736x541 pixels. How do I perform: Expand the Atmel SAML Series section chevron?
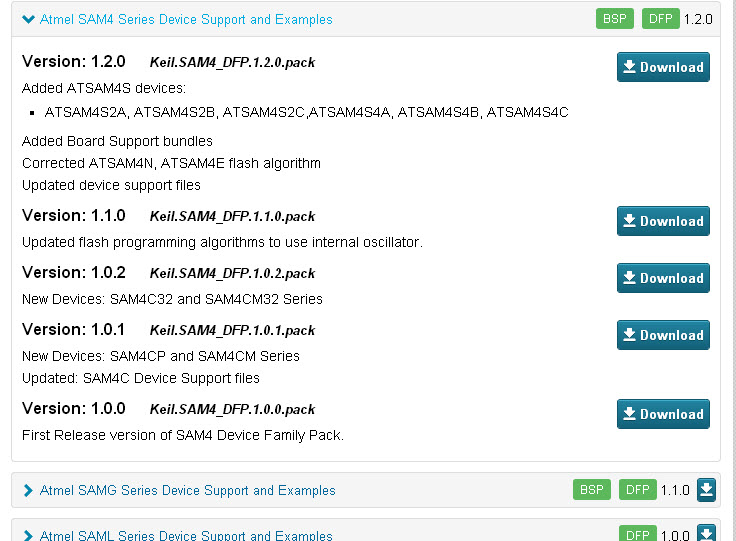[x=28, y=536]
